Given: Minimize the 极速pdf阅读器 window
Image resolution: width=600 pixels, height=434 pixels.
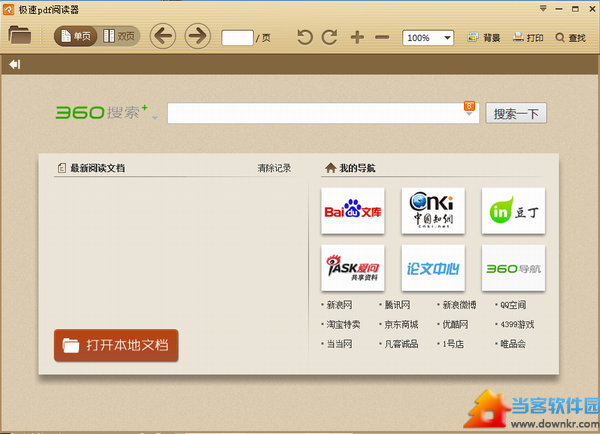Looking at the screenshot, I should (x=559, y=9).
